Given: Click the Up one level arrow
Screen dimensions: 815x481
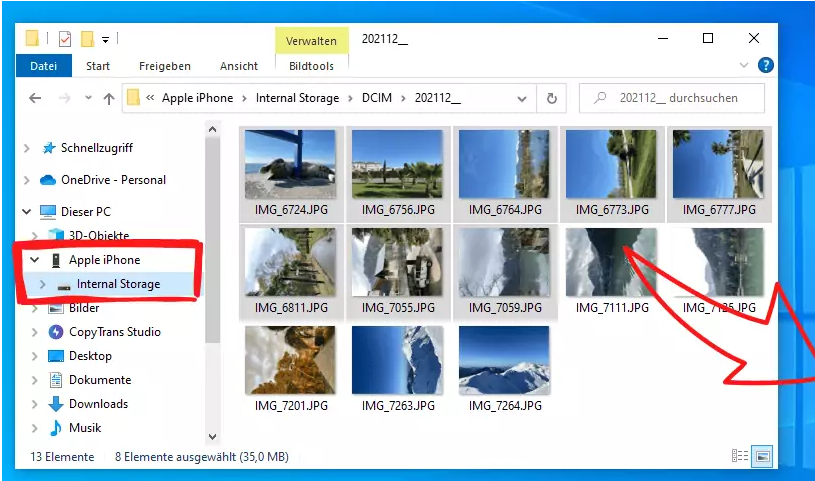Looking at the screenshot, I should 109,98.
